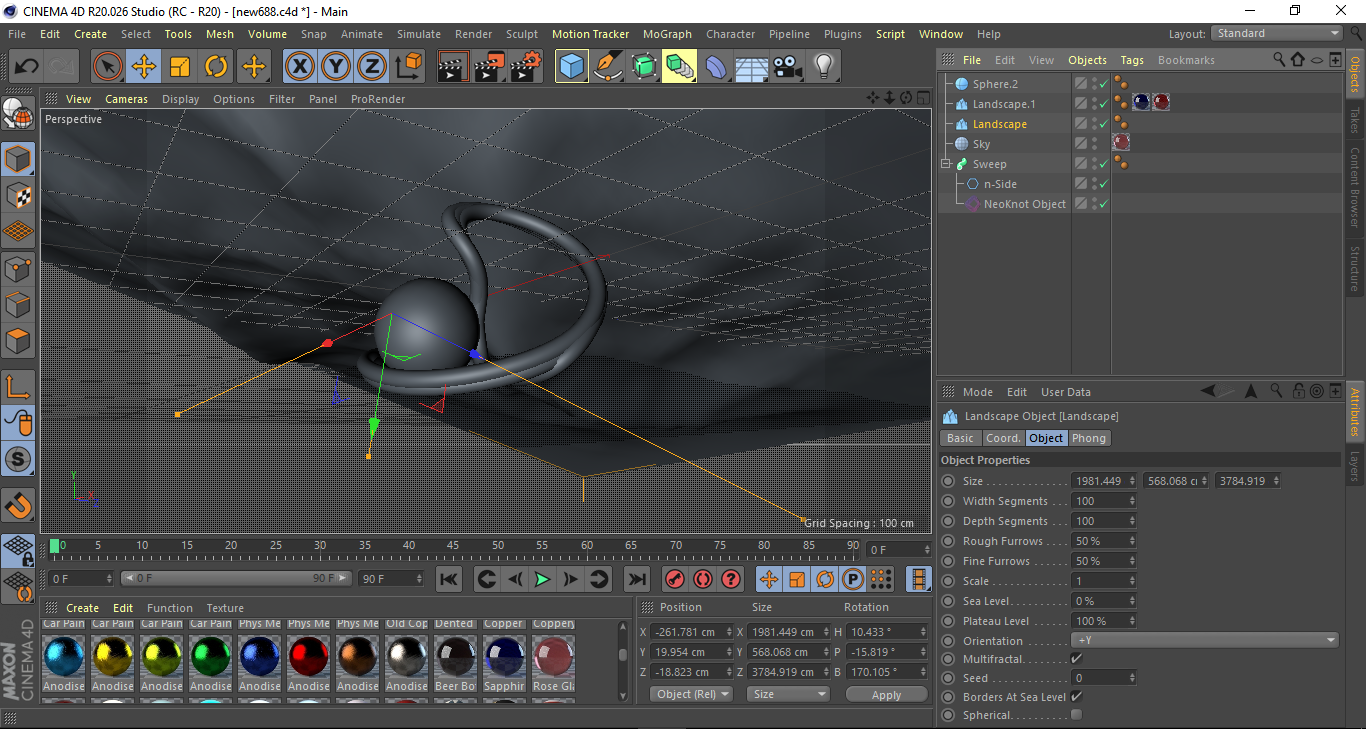
Task: Open the Object (Rel) dropdown
Action: click(x=691, y=694)
